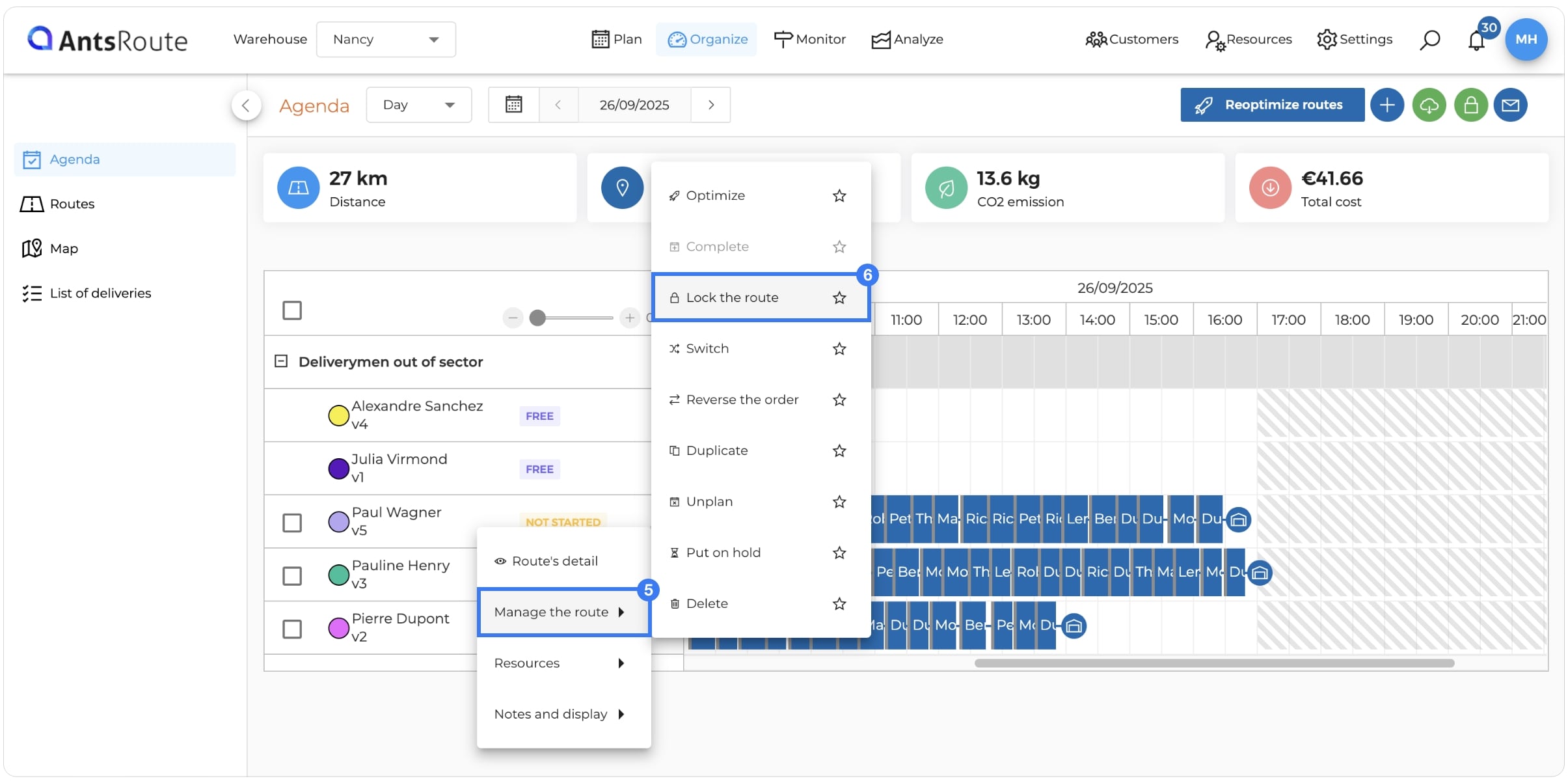Image resolution: width=1568 pixels, height=783 pixels.
Task: Click Reoptimize routes button
Action: [1272, 105]
